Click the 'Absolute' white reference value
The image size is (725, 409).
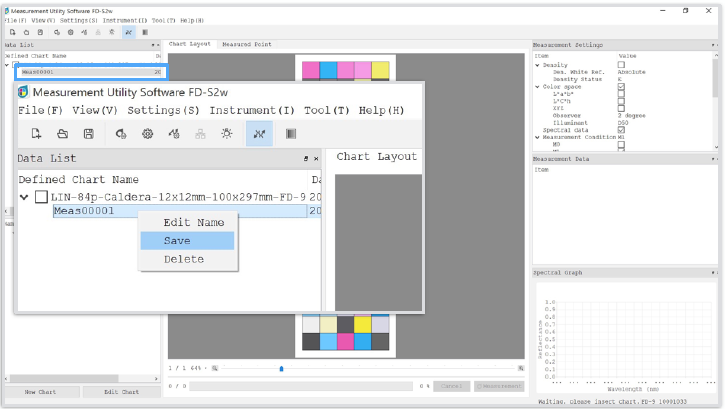(x=631, y=72)
